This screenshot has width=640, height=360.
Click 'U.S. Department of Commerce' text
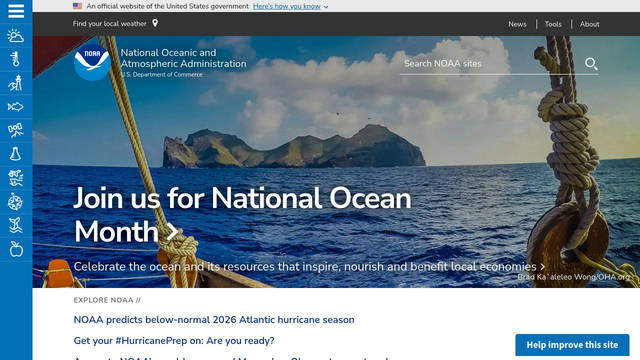coord(162,75)
